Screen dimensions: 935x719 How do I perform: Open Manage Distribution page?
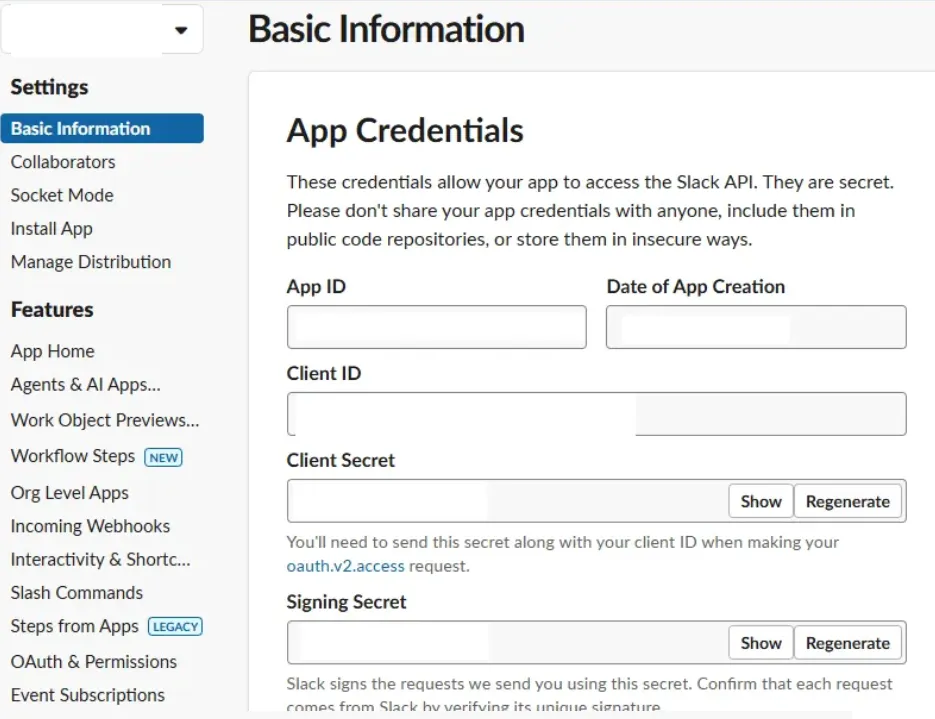tap(91, 262)
